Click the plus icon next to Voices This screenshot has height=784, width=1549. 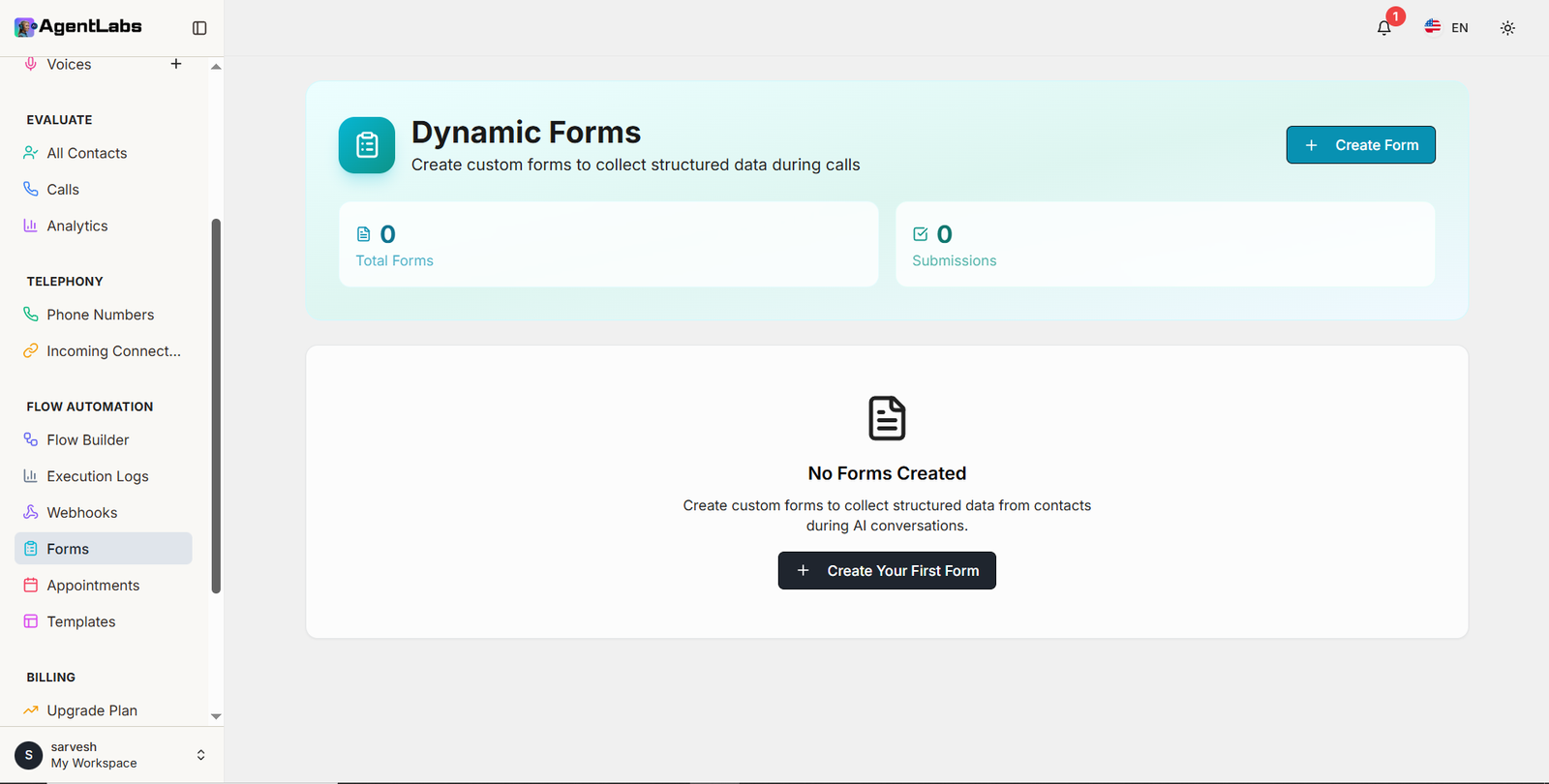pos(176,64)
